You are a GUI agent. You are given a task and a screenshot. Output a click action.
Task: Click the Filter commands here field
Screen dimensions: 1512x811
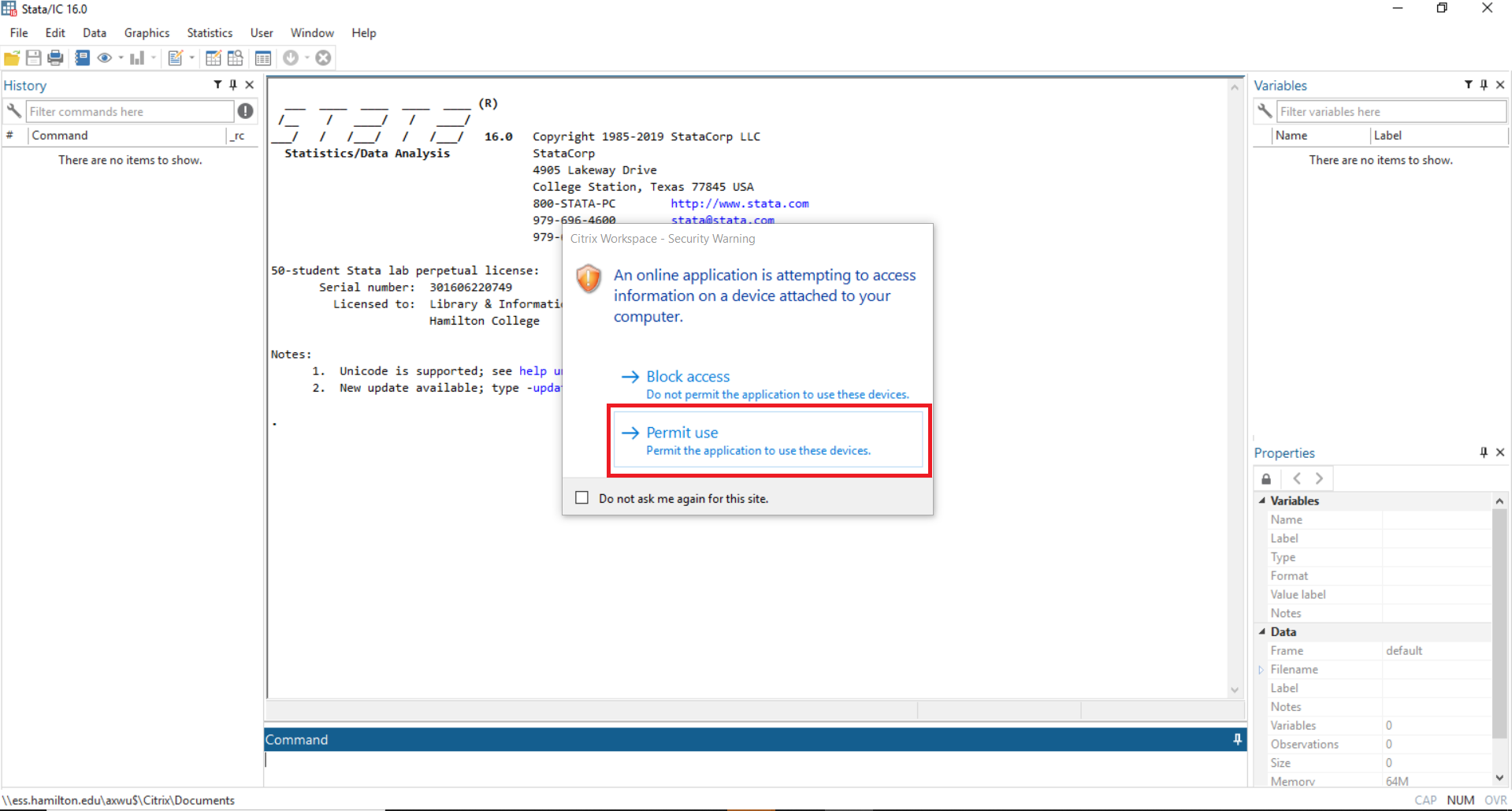130,111
